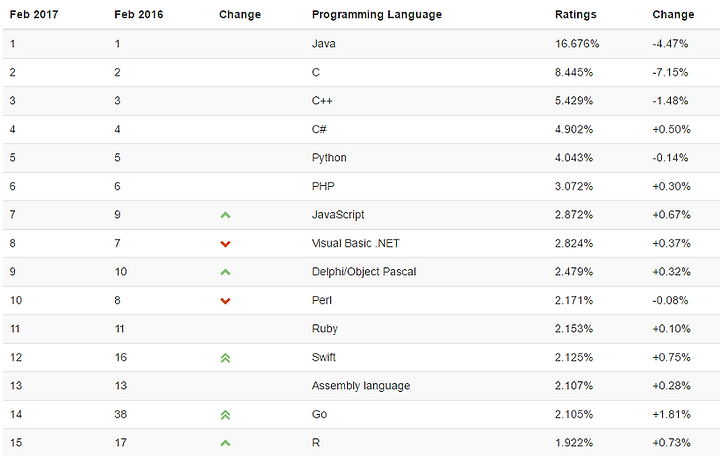Click the -0.08% change value
The image size is (720, 456).
670,300
